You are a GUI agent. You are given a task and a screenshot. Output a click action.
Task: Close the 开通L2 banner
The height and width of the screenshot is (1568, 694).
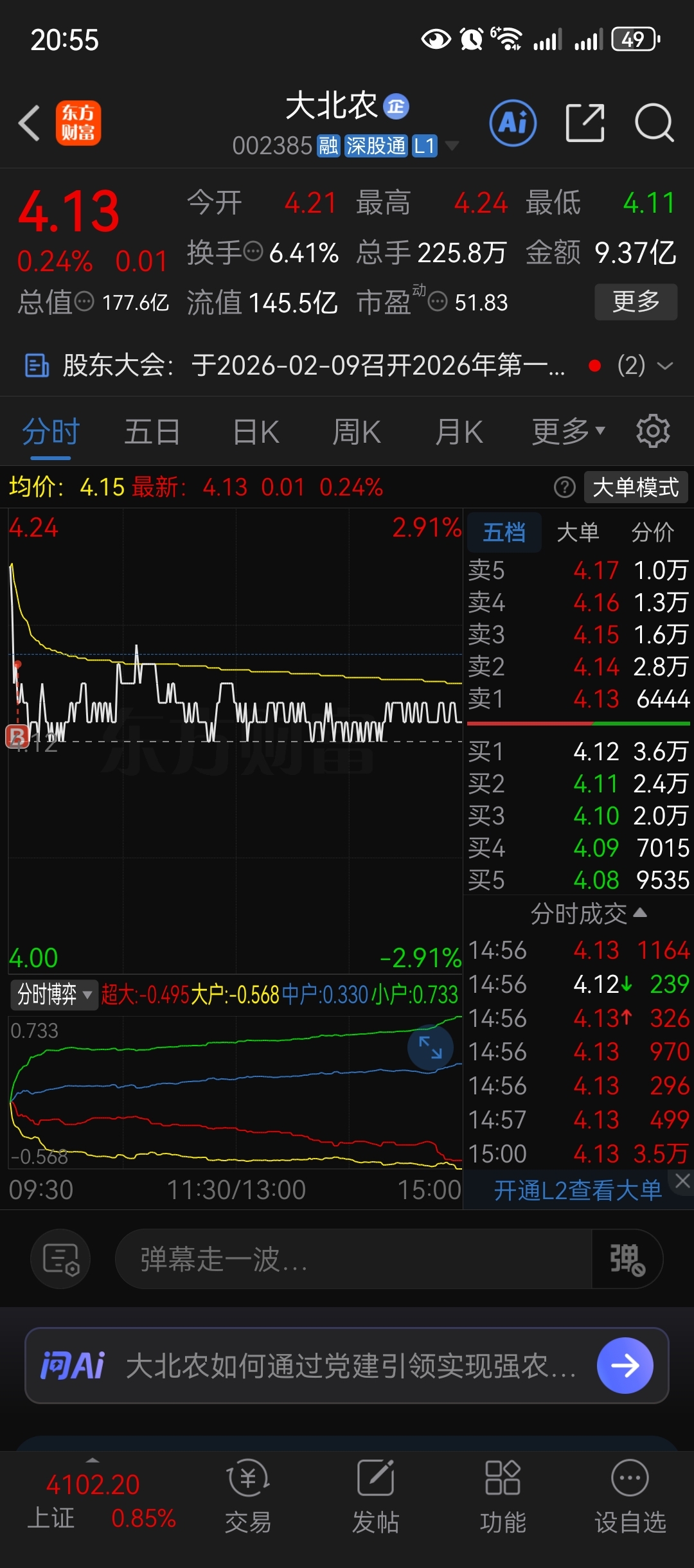(x=682, y=1180)
